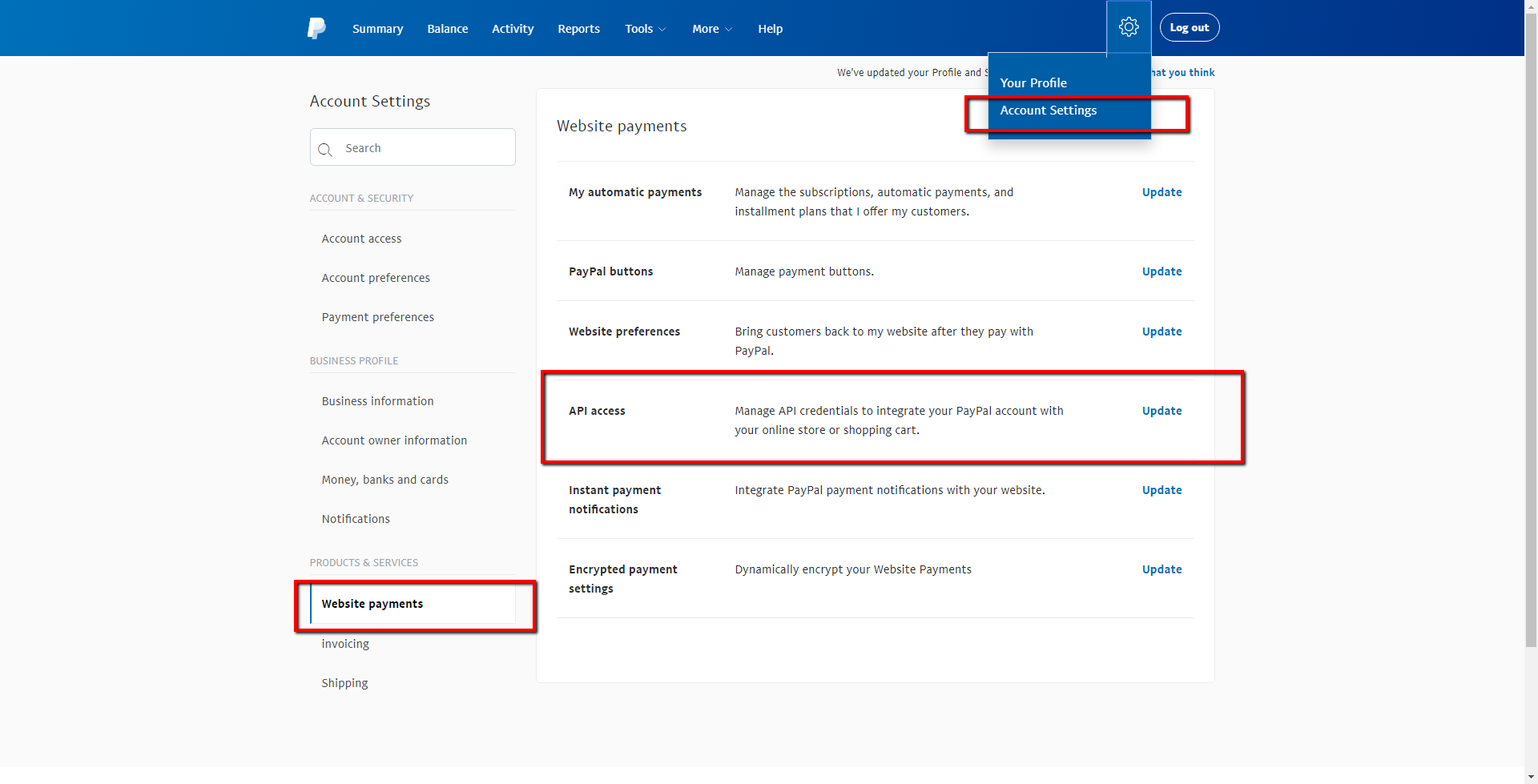Update Encrypted payment settings
The width and height of the screenshot is (1538, 784).
(x=1162, y=569)
